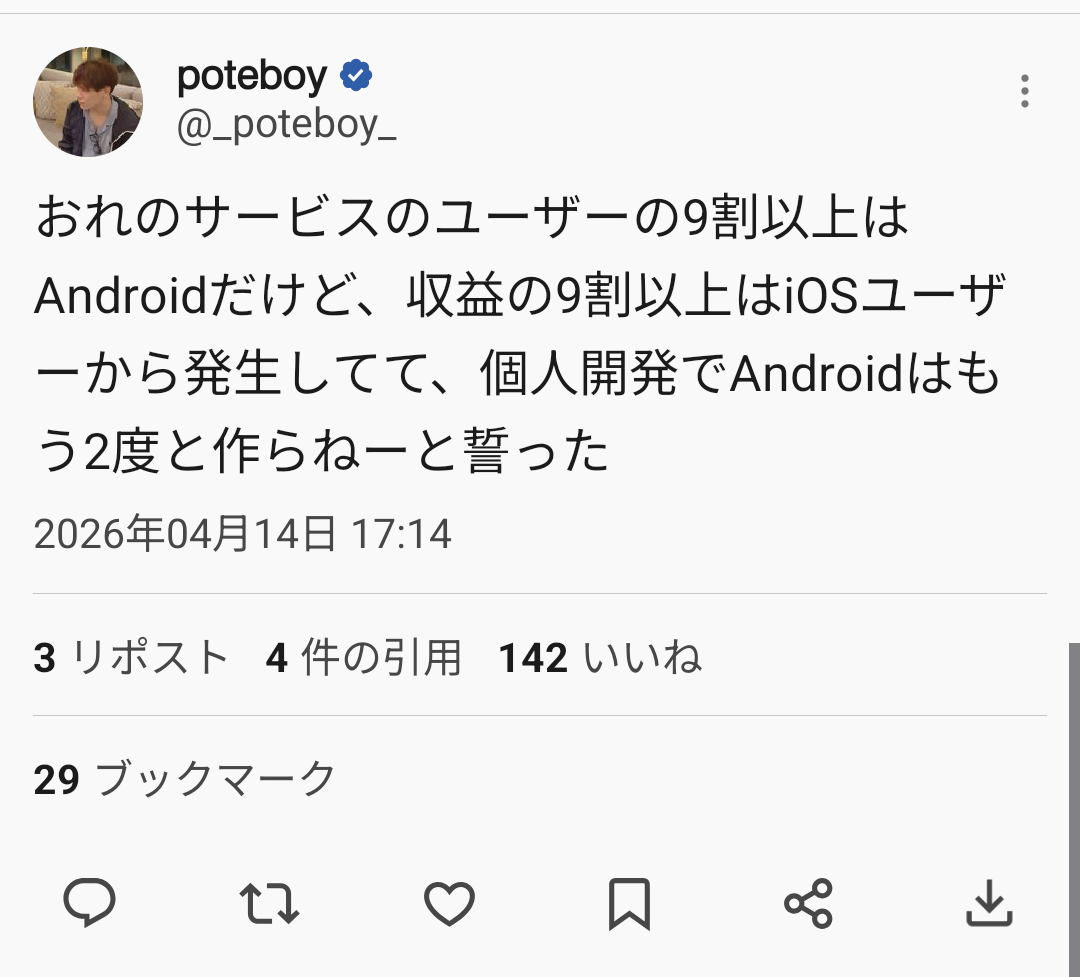The height and width of the screenshot is (977, 1080).
Task: Open the share icon options
Action: point(808,904)
